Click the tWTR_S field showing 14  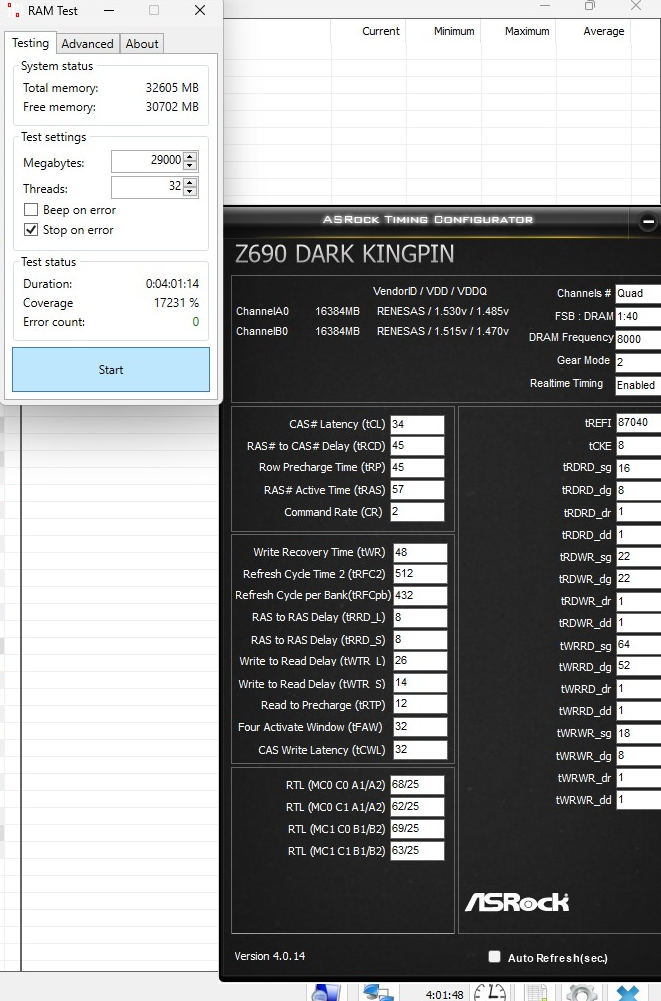click(420, 683)
